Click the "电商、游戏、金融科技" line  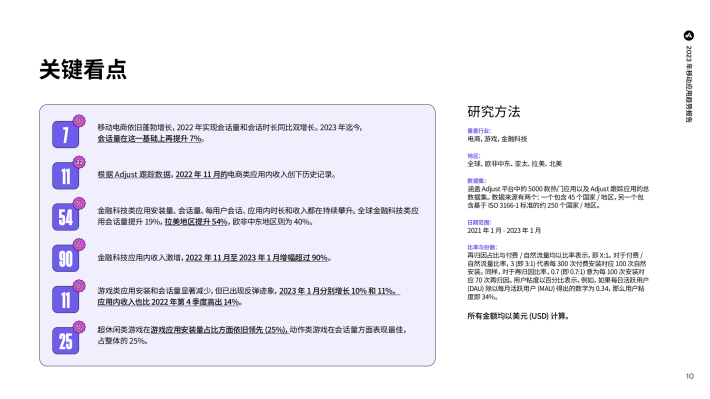click(497, 139)
